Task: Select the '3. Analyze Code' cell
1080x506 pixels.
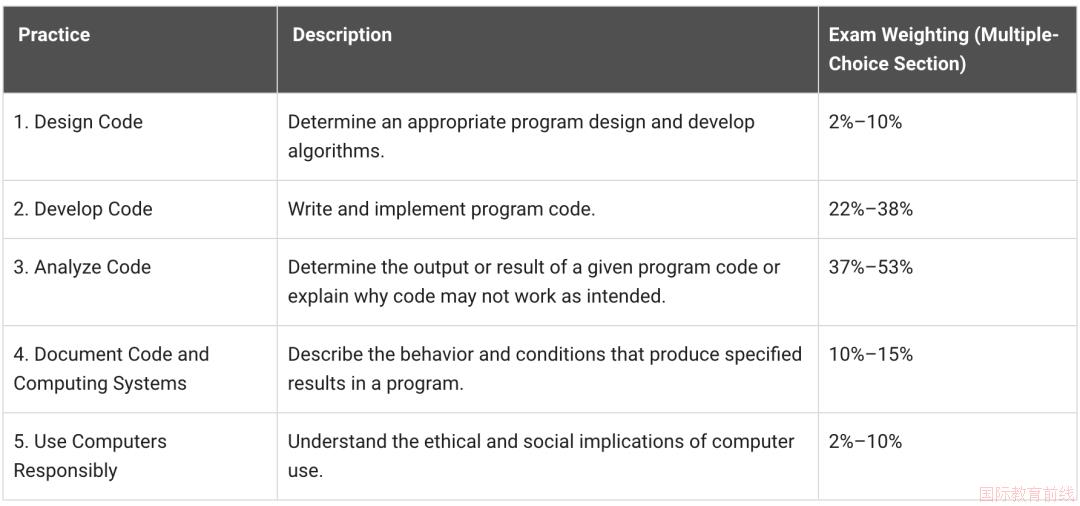Action: (x=82, y=267)
